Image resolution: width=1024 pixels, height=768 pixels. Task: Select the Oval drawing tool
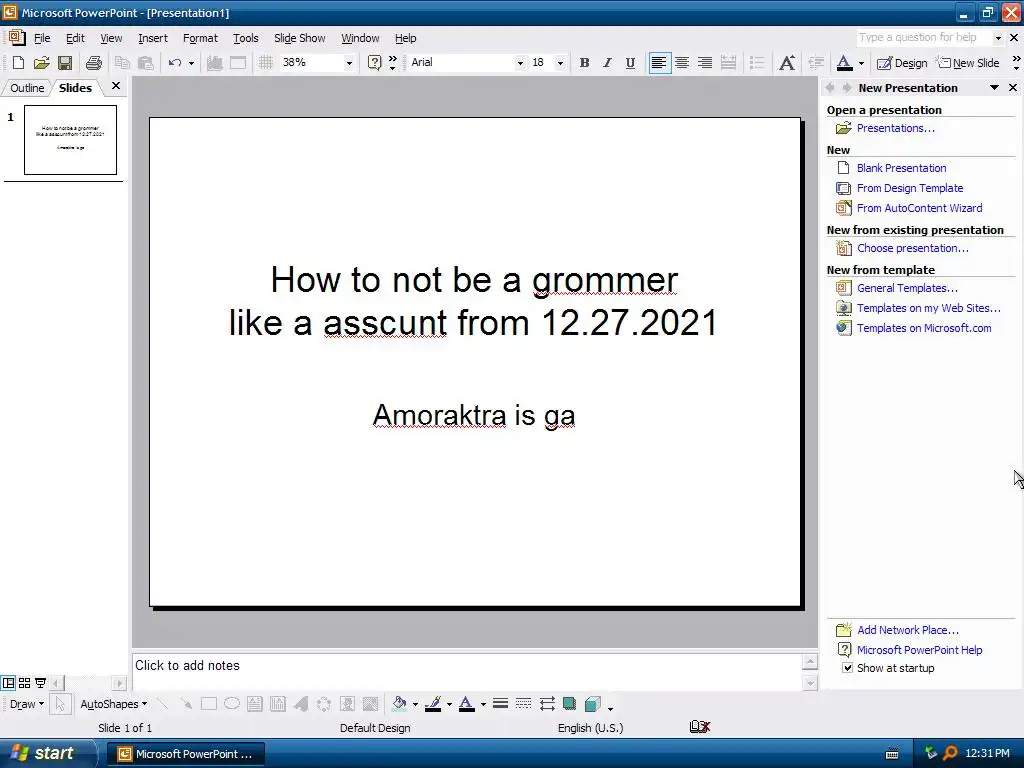pos(232,703)
